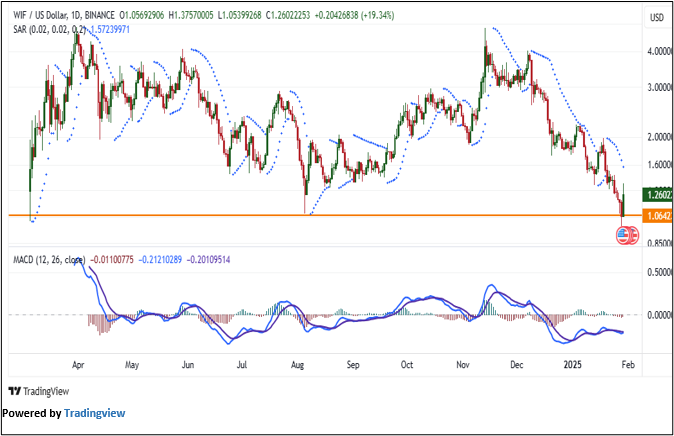Click the TradingView logo below the chart

[39, 391]
